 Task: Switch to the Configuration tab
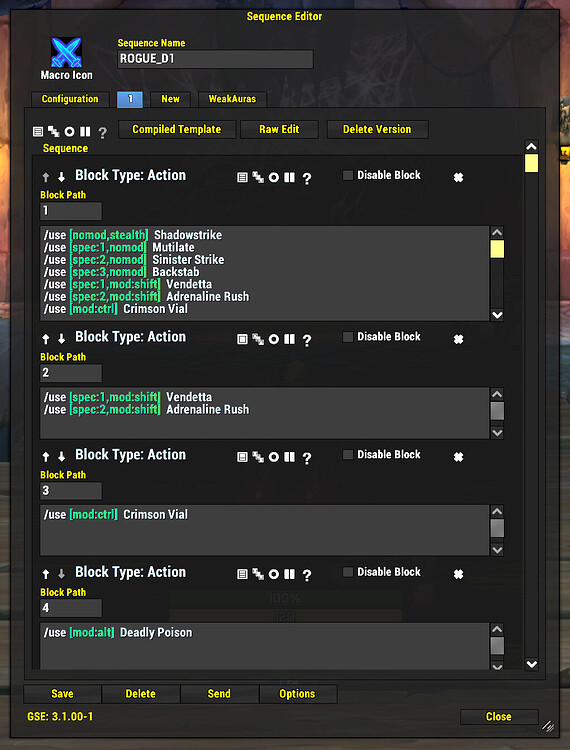tap(70, 99)
